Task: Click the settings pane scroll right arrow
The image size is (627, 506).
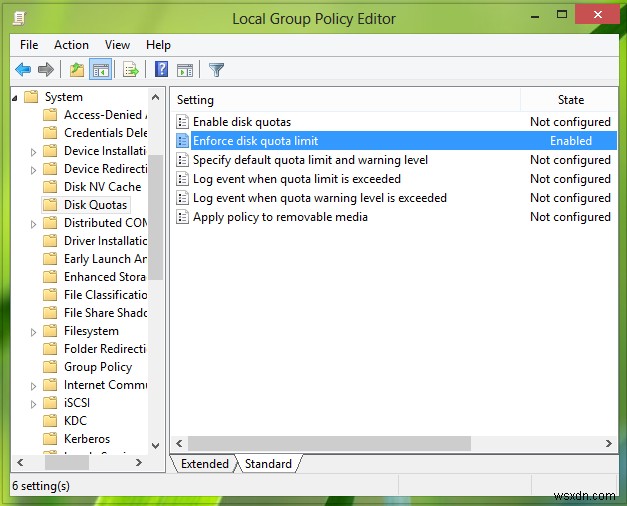Action: click(x=609, y=444)
